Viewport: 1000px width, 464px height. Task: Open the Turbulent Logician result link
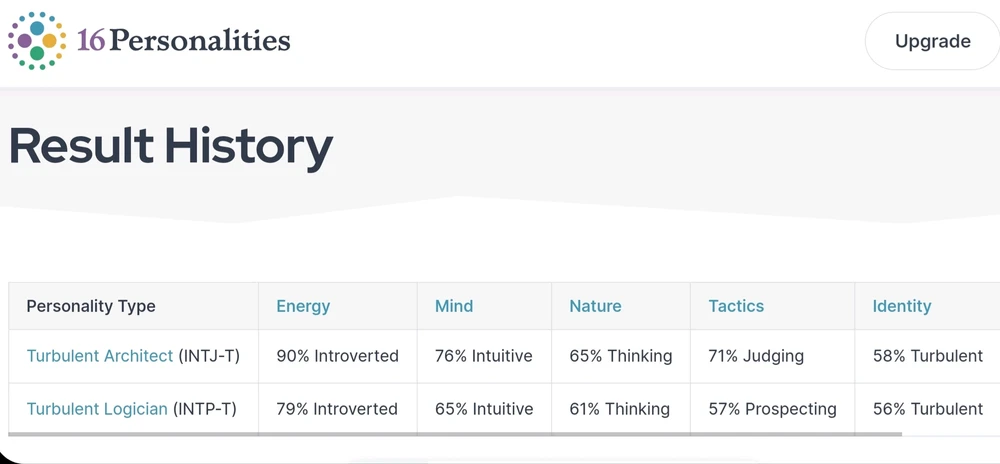tap(97, 409)
